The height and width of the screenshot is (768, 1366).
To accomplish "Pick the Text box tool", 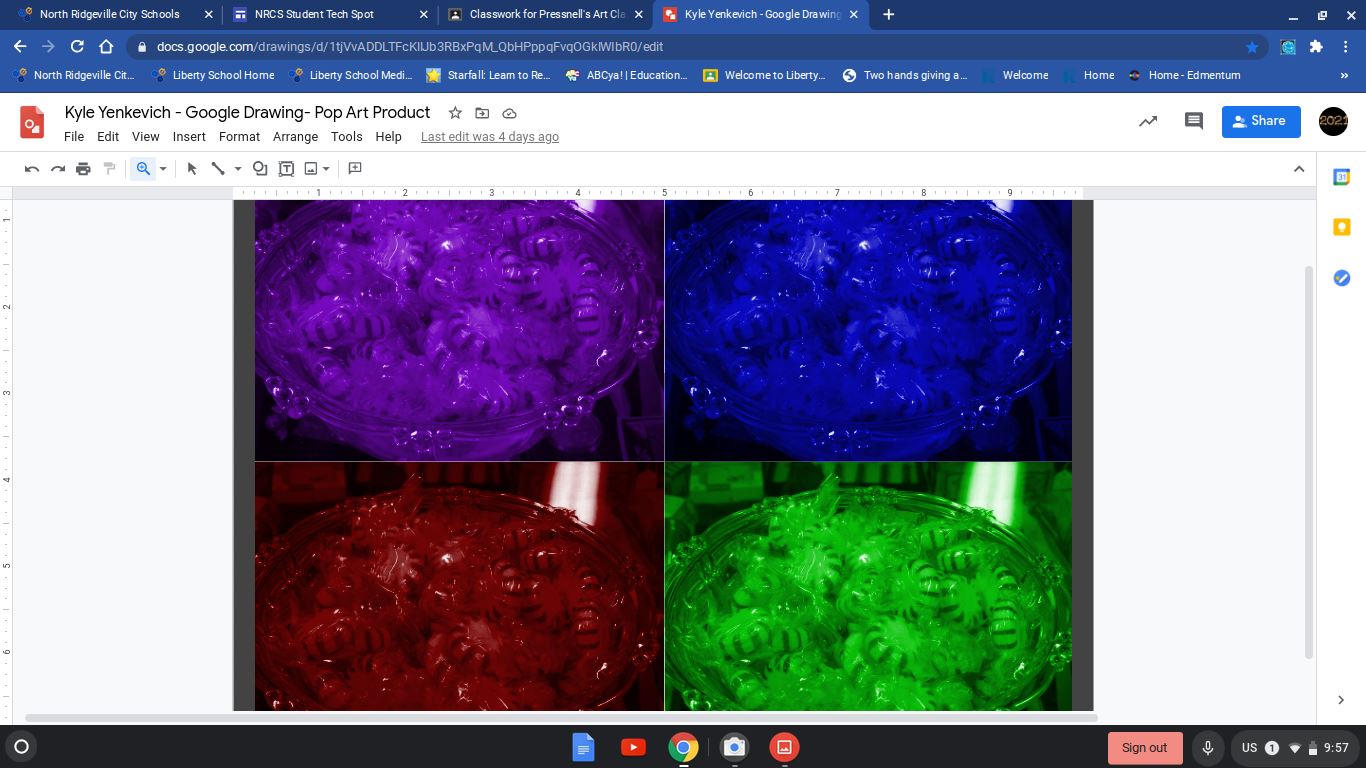I will pyautogui.click(x=286, y=169).
